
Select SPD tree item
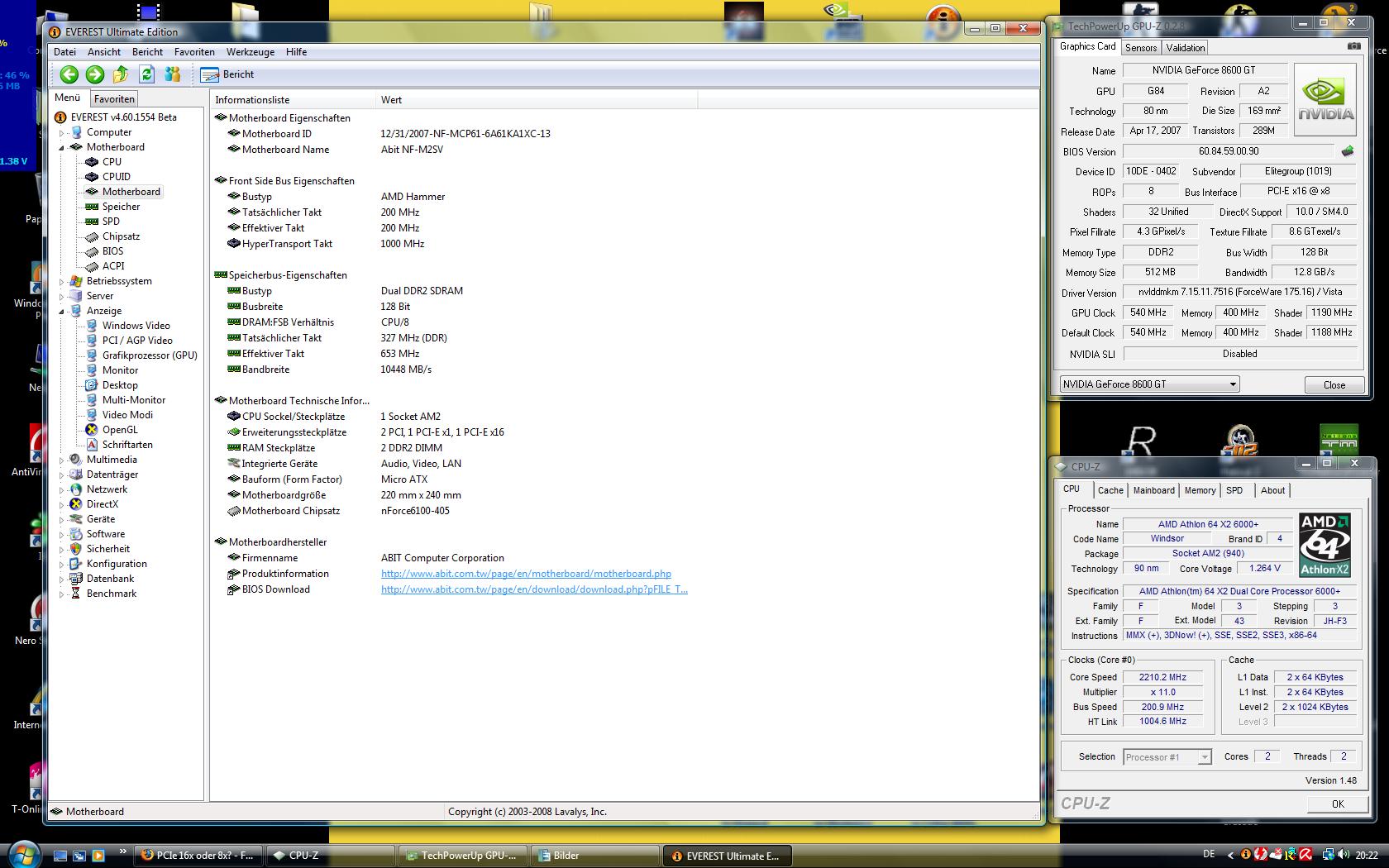tap(111, 222)
